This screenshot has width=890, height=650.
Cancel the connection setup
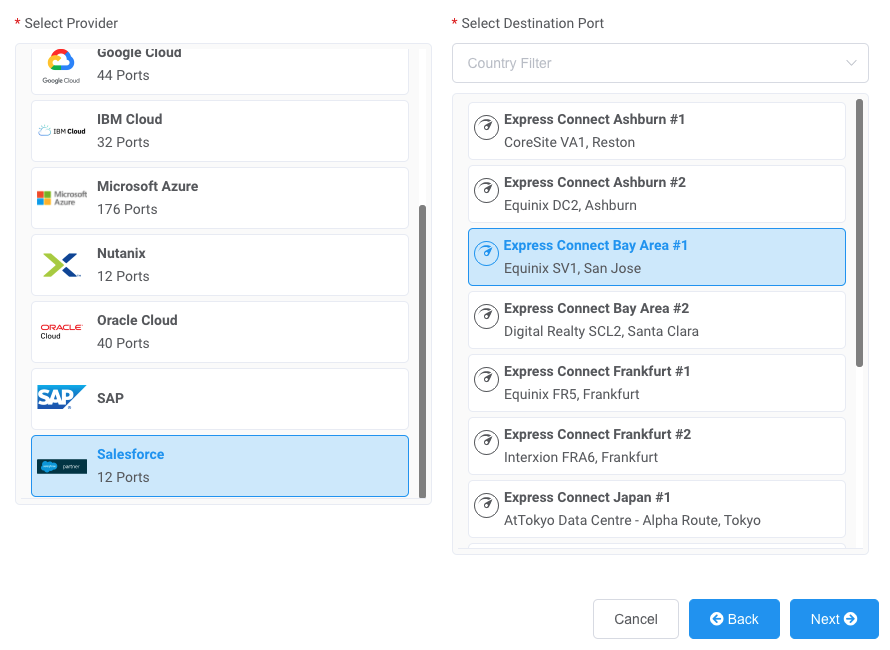coord(636,619)
